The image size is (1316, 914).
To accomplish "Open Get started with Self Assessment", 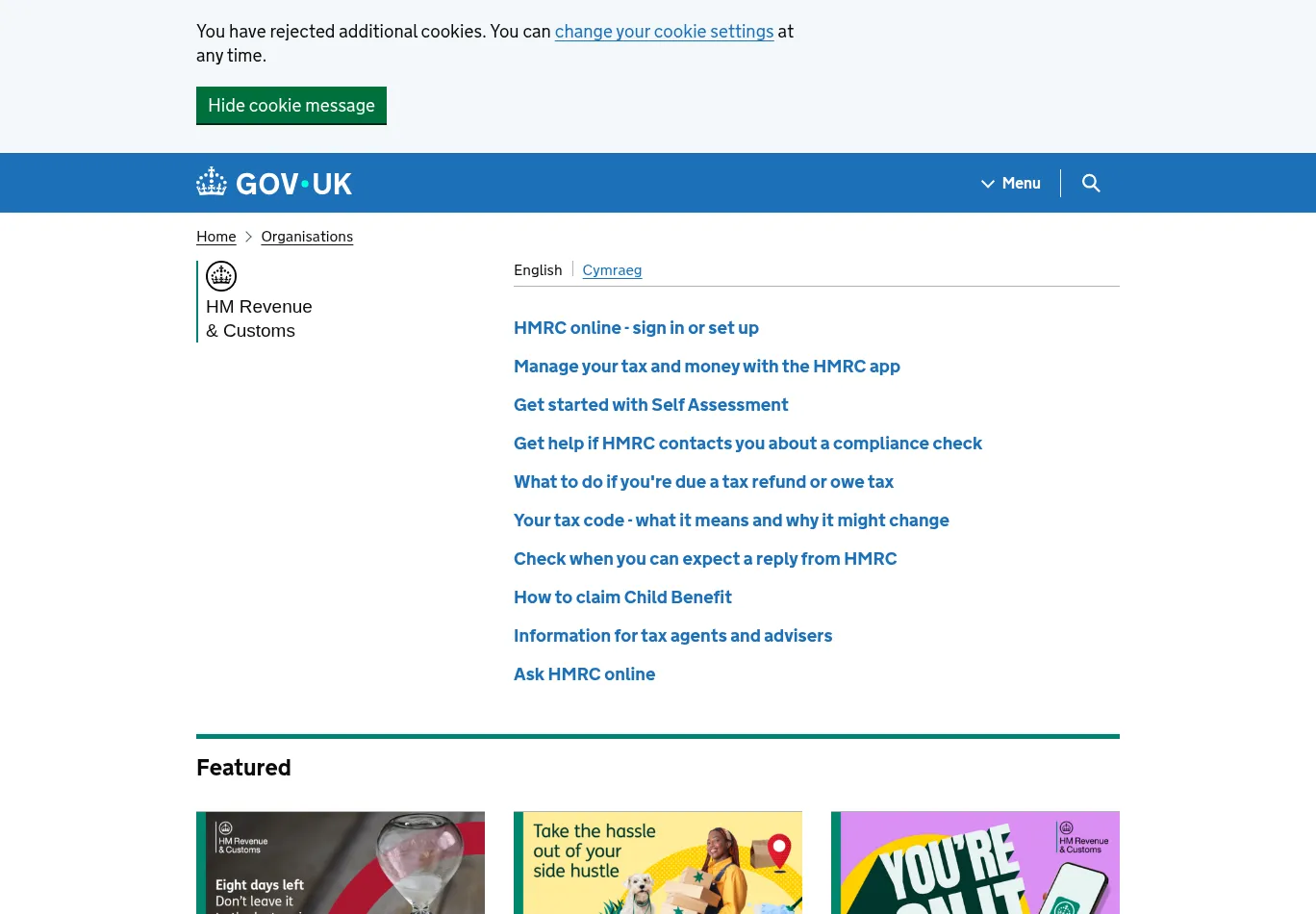I will pyautogui.click(x=650, y=405).
